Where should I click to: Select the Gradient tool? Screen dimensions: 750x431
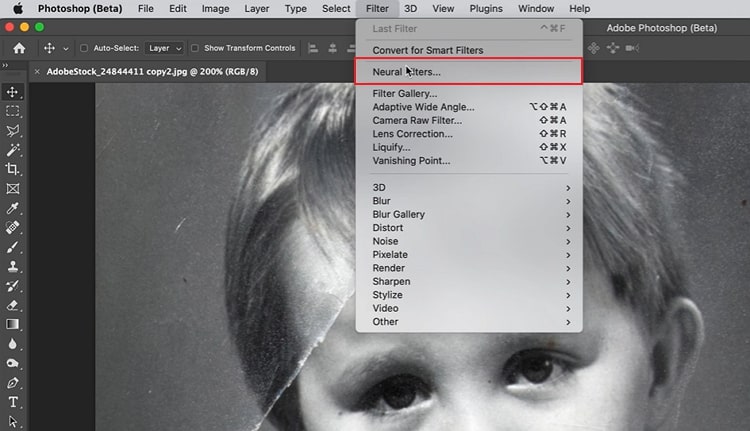click(12, 324)
